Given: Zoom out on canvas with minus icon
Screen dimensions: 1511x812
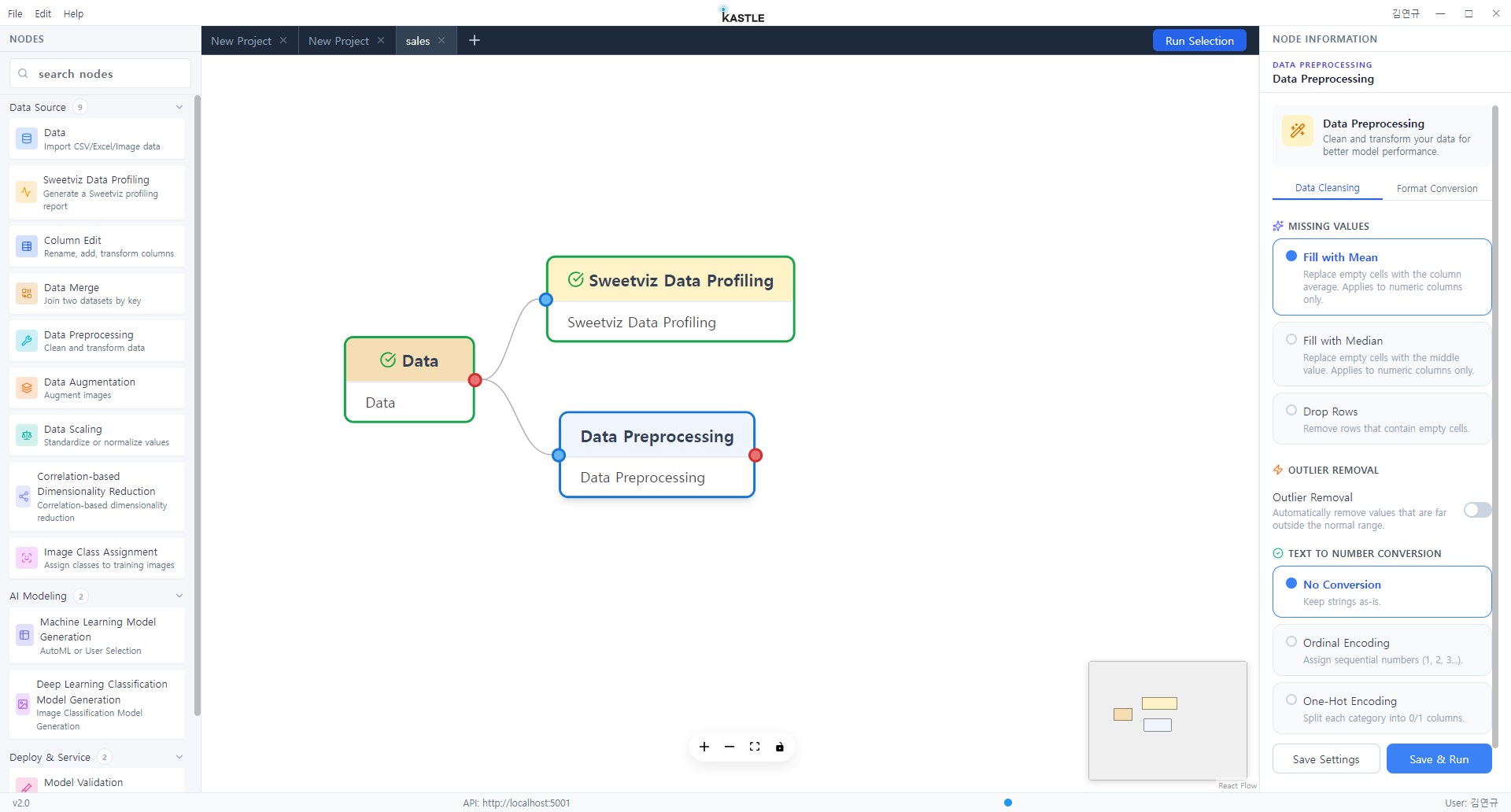Looking at the screenshot, I should [730, 747].
